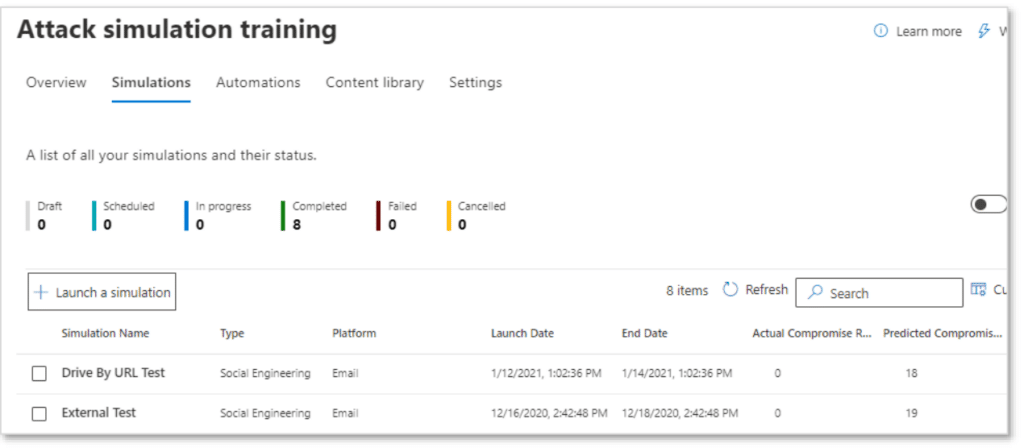Click actual compromise value in External Test row

[778, 413]
